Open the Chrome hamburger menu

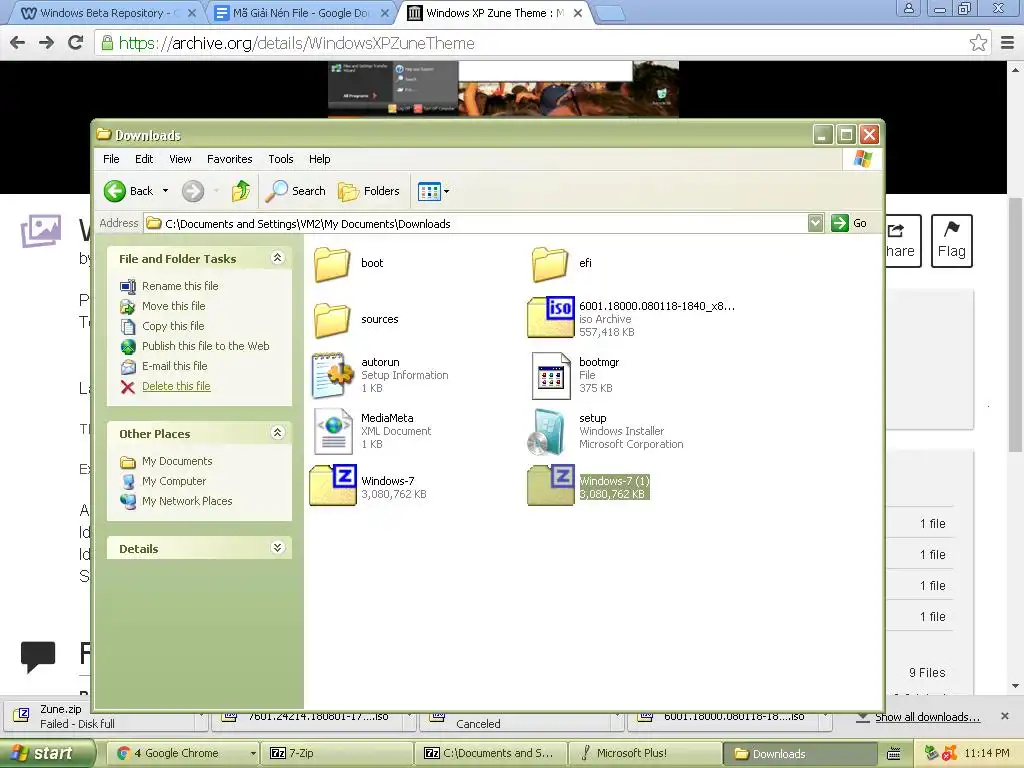click(1008, 43)
